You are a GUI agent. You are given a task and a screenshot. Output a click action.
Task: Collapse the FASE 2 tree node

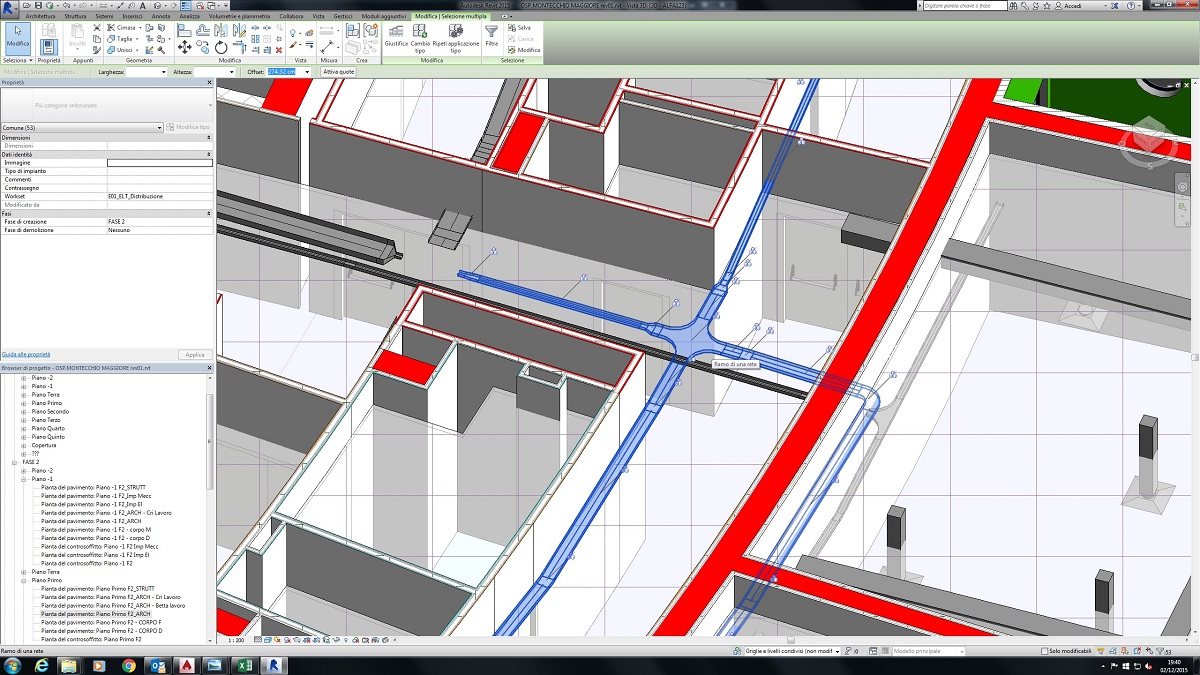tap(14, 462)
